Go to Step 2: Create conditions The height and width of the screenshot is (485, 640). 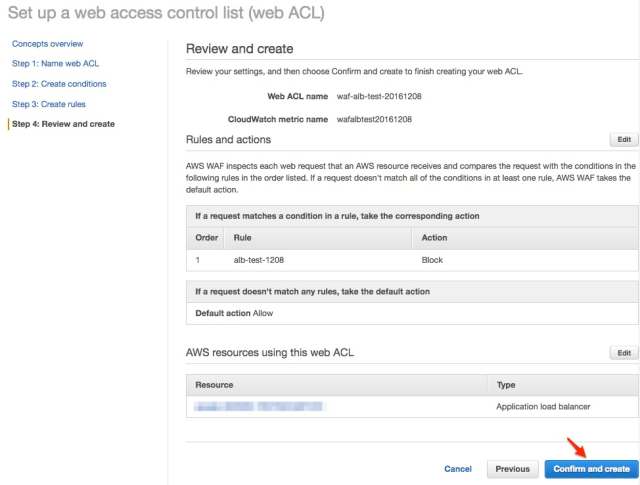coord(59,84)
